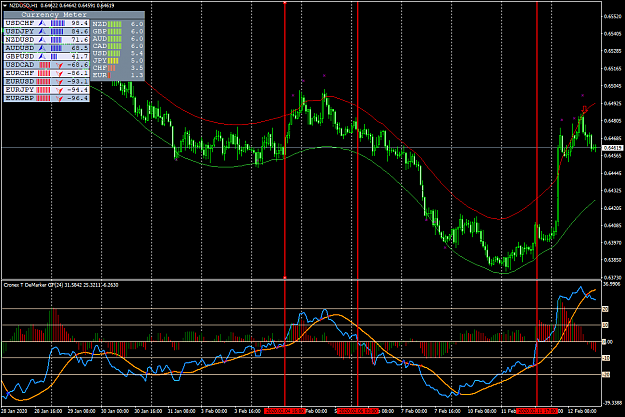Click the 12 Feb 08:00 time axis label
Screen dimensions: 625x417
582,411
